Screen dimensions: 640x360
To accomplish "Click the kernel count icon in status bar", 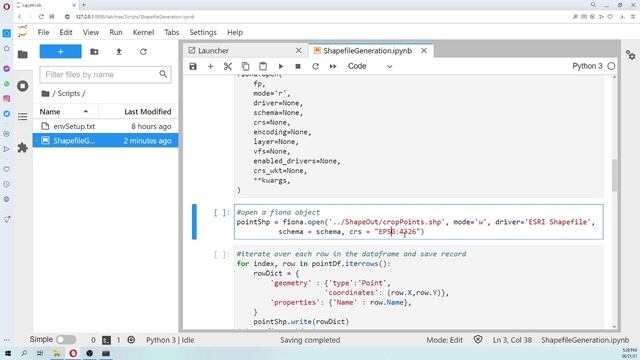I will point(131,340).
